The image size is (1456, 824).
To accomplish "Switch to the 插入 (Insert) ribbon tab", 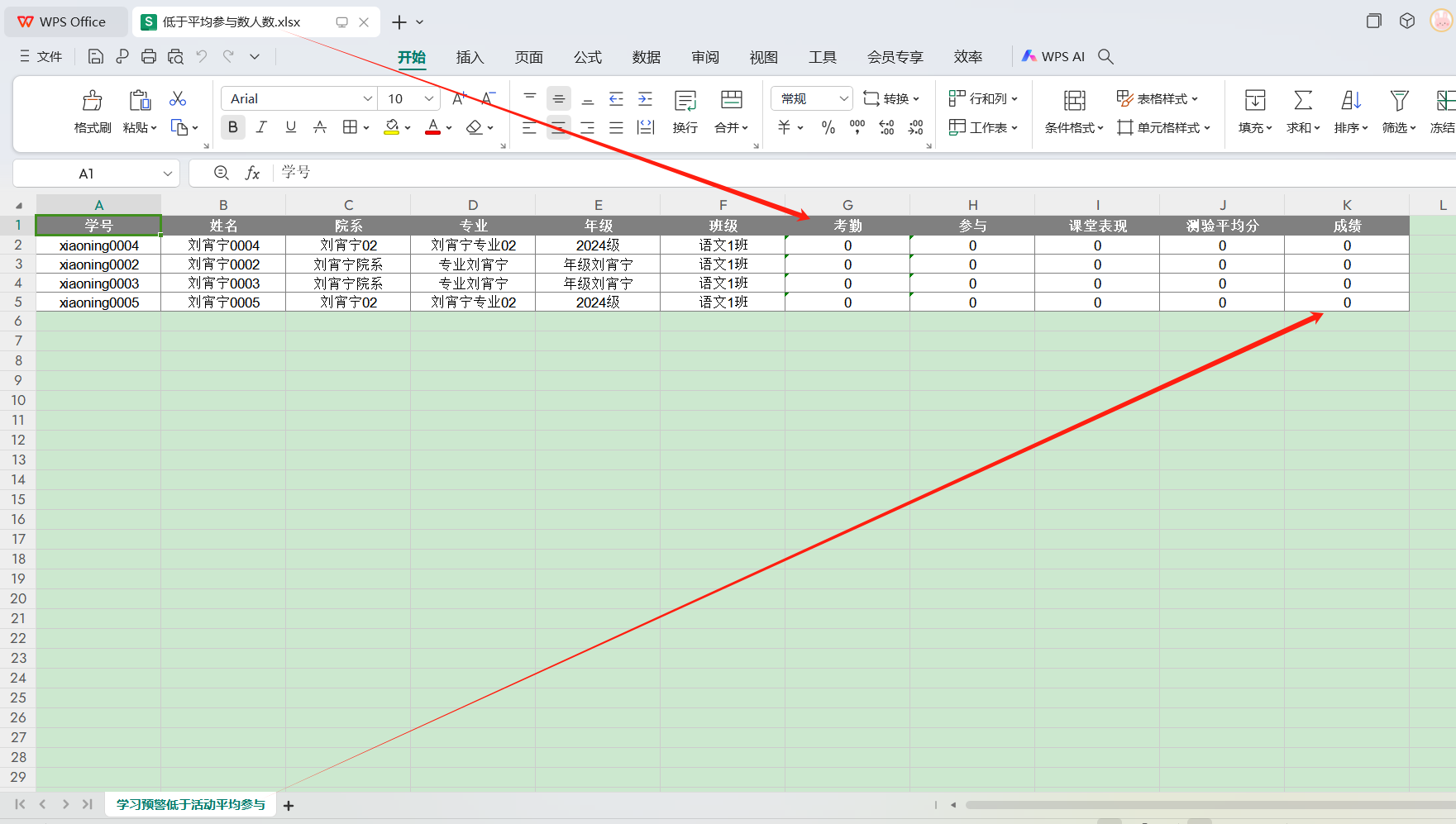I will [470, 57].
